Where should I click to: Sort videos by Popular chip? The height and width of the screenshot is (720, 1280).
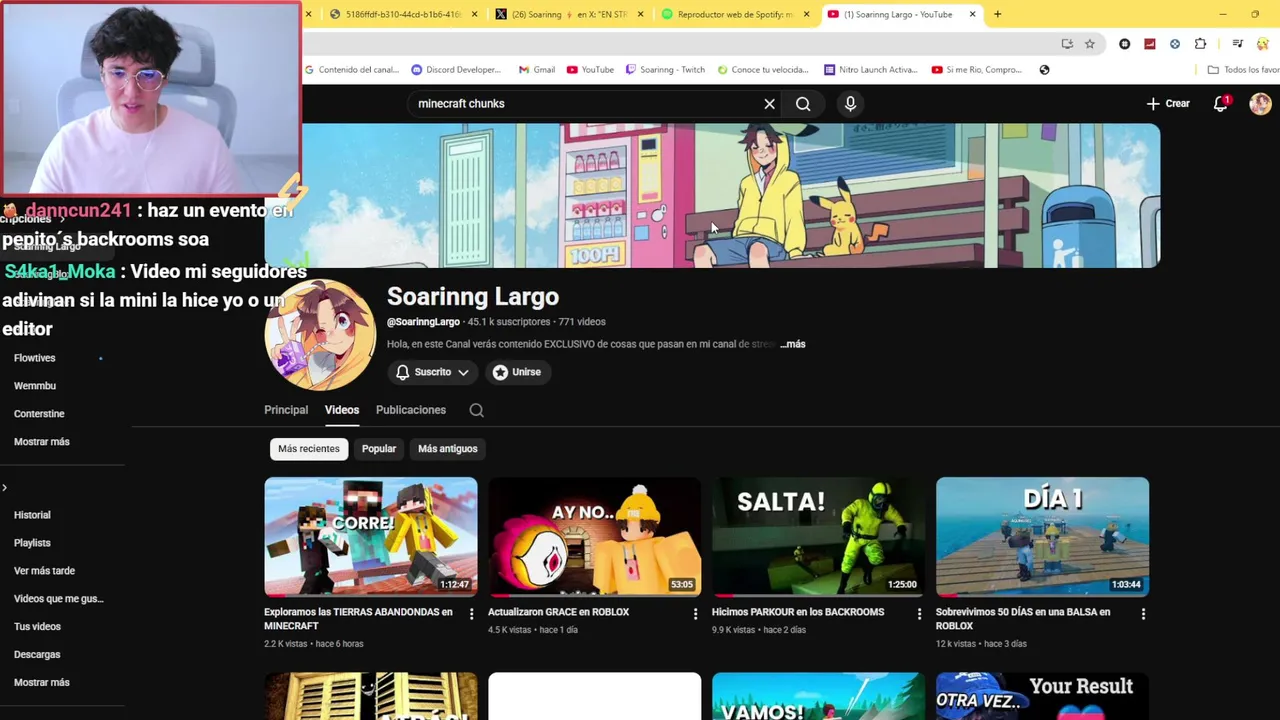pos(379,449)
